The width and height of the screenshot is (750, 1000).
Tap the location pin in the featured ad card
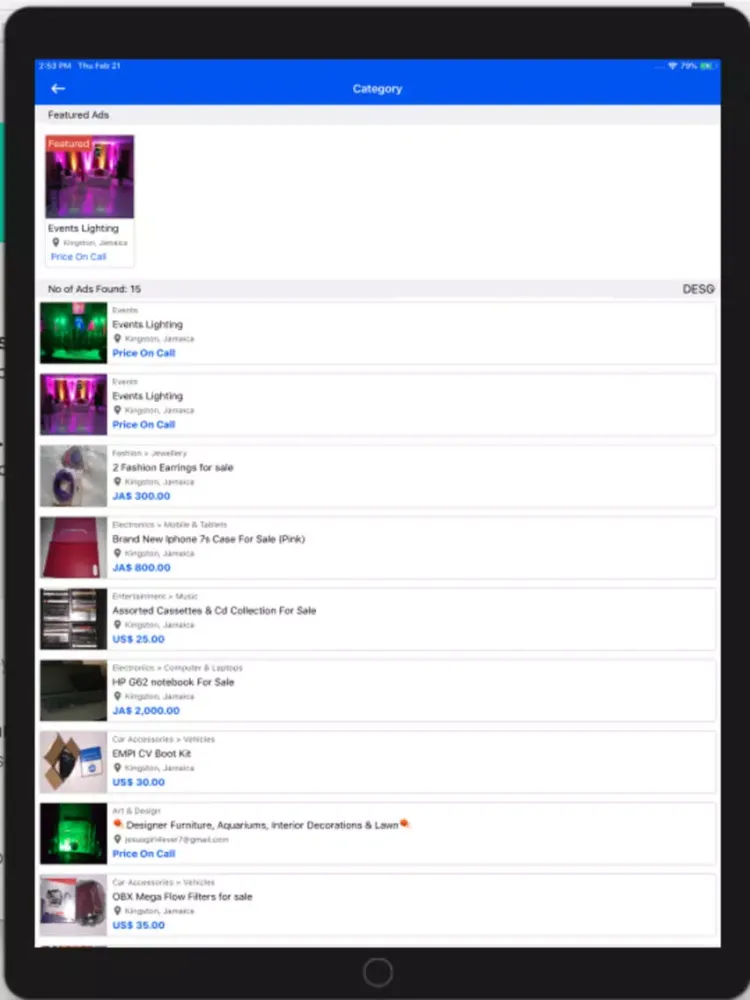(55, 242)
